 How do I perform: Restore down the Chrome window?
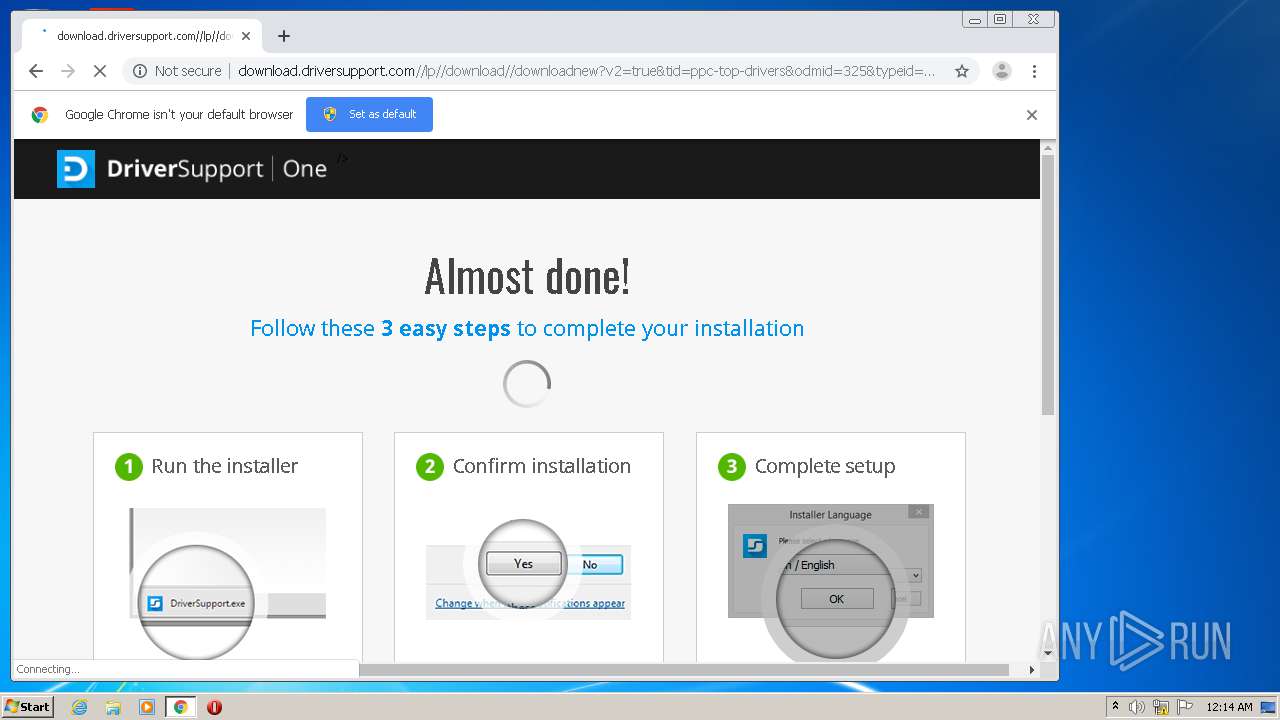point(999,19)
